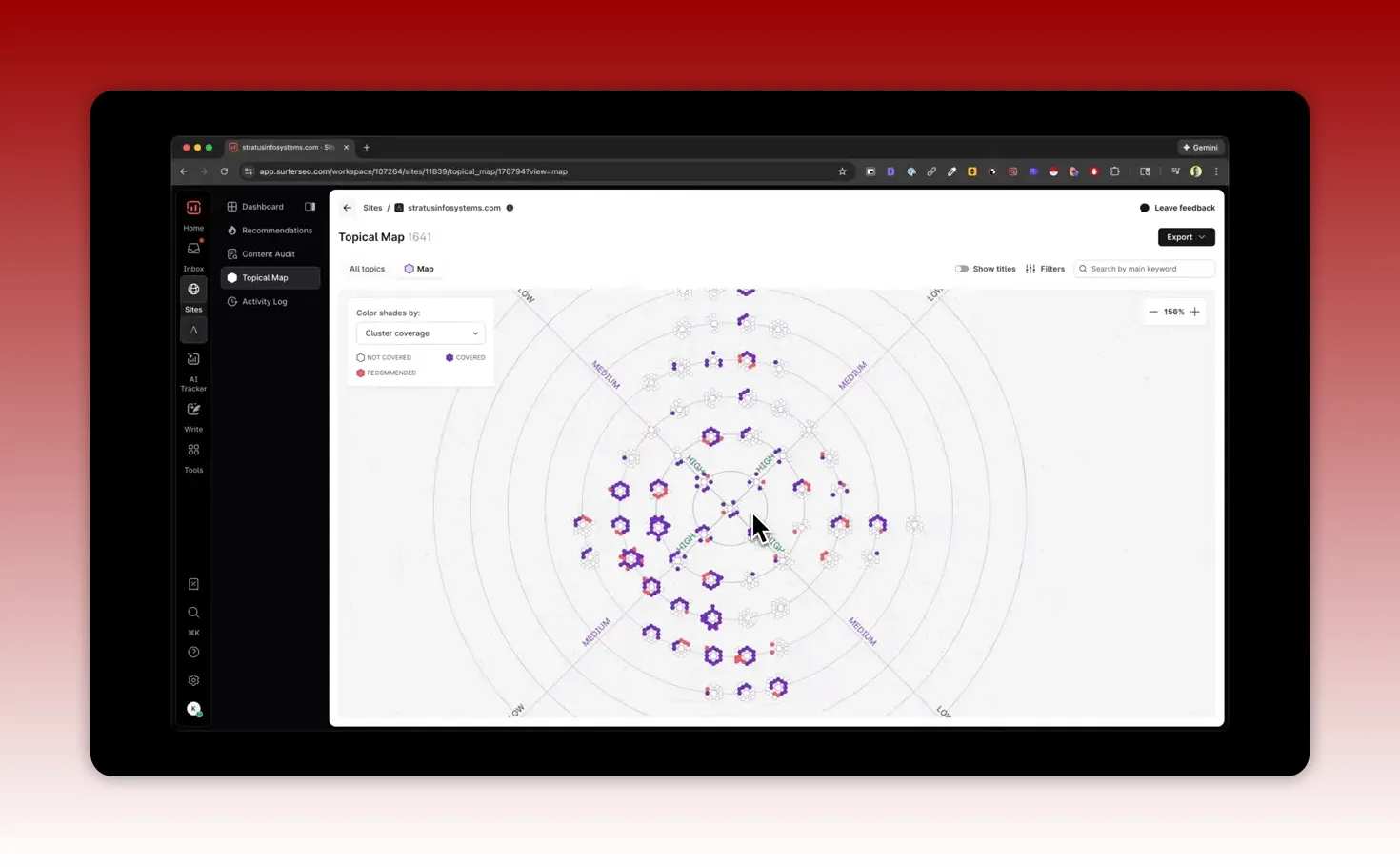Open the Filters control
1400x867 pixels.
(x=1045, y=268)
